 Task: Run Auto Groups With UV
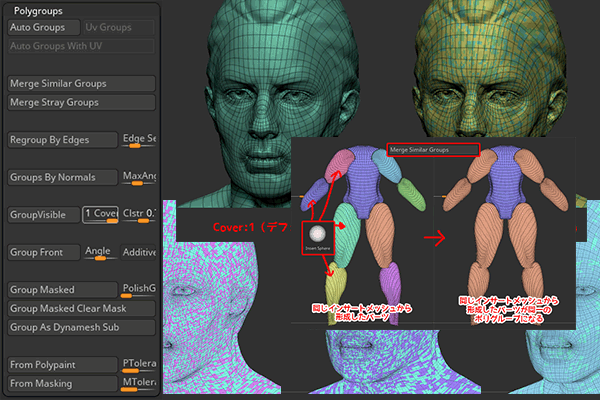pyautogui.click(x=80, y=46)
